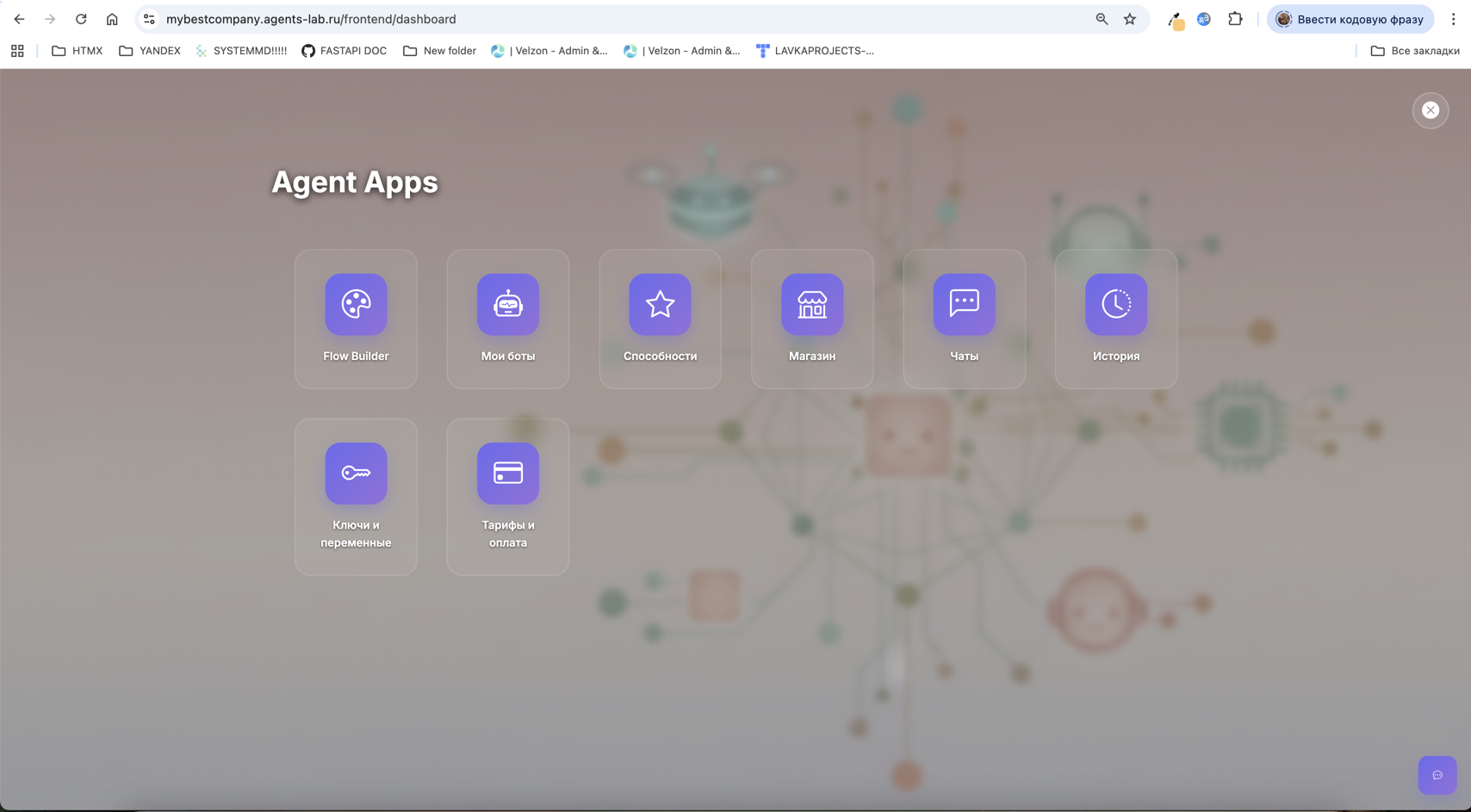Click the browser address bar URL
Viewport: 1471px width, 812px height.
310,19
